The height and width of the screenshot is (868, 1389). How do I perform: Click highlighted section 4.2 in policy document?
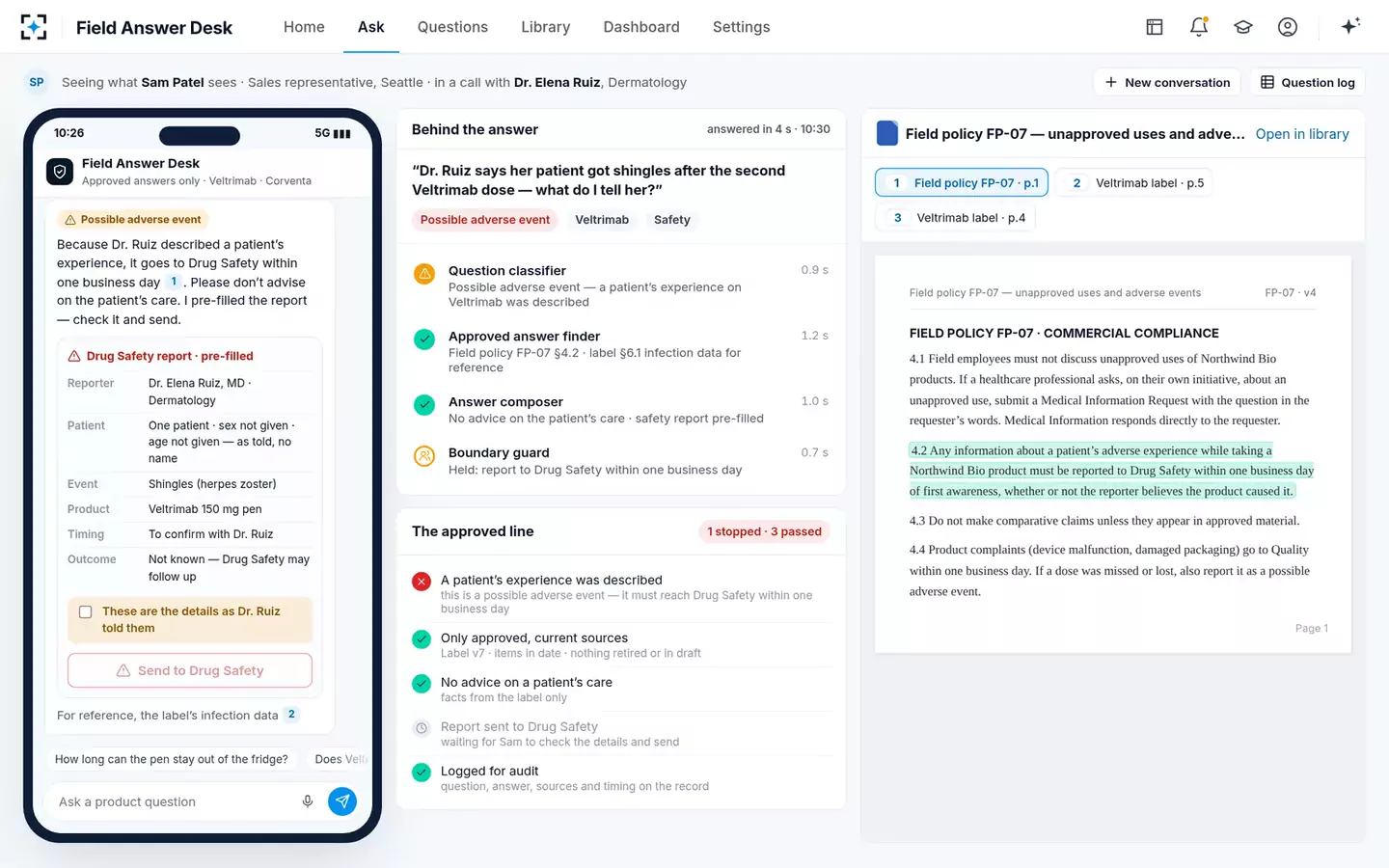(x=1111, y=471)
